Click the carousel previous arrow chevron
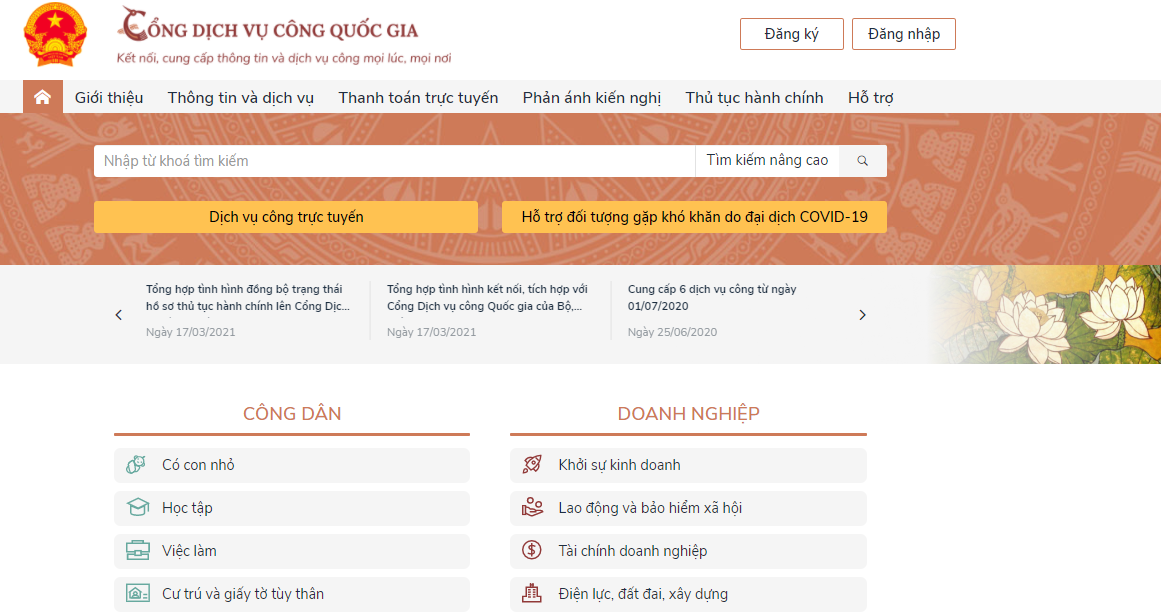The width and height of the screenshot is (1161, 613). click(x=118, y=314)
